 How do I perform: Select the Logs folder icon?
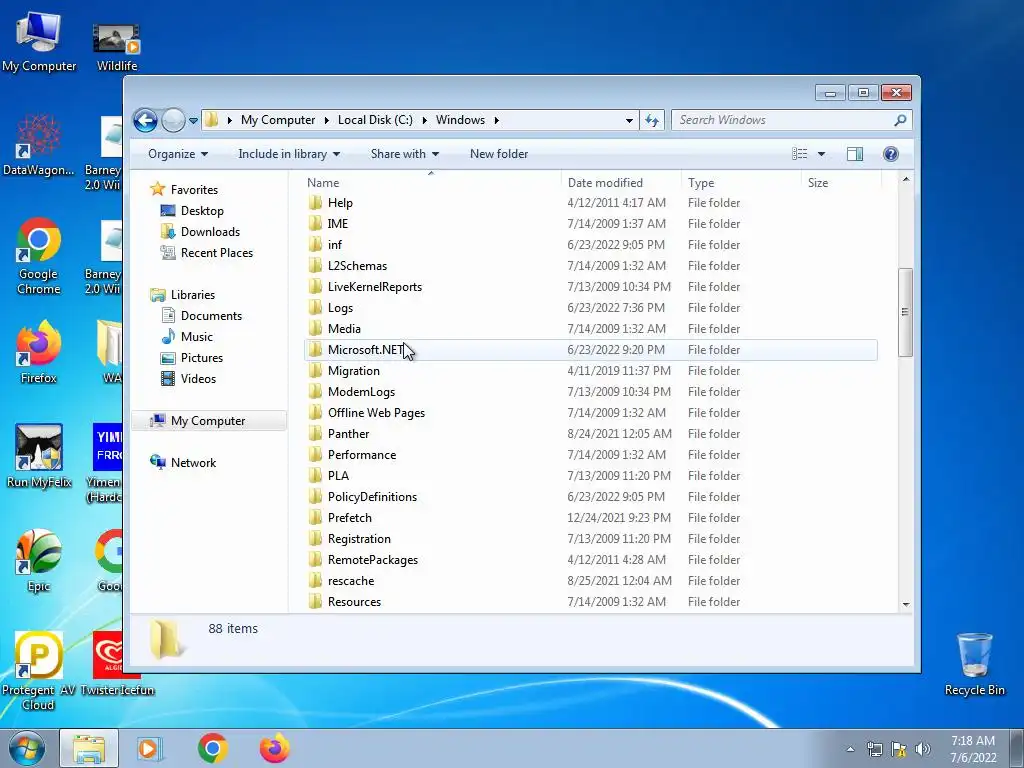pos(315,308)
